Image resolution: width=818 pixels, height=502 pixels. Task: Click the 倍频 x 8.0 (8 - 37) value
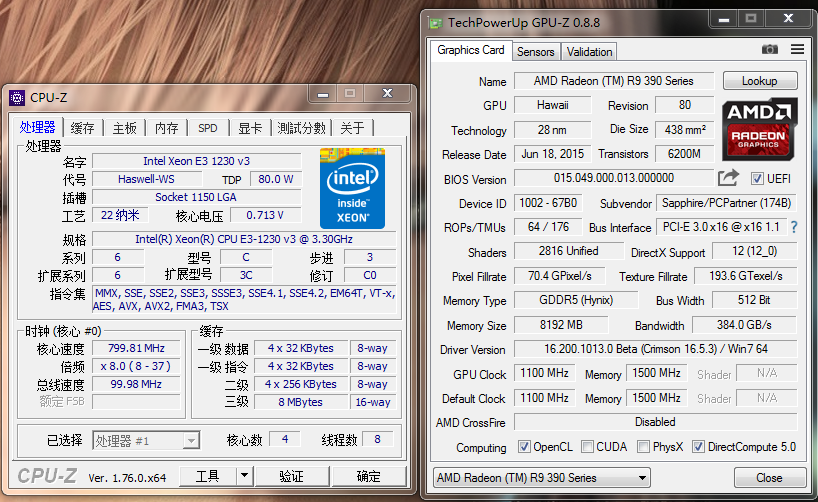pos(136,366)
